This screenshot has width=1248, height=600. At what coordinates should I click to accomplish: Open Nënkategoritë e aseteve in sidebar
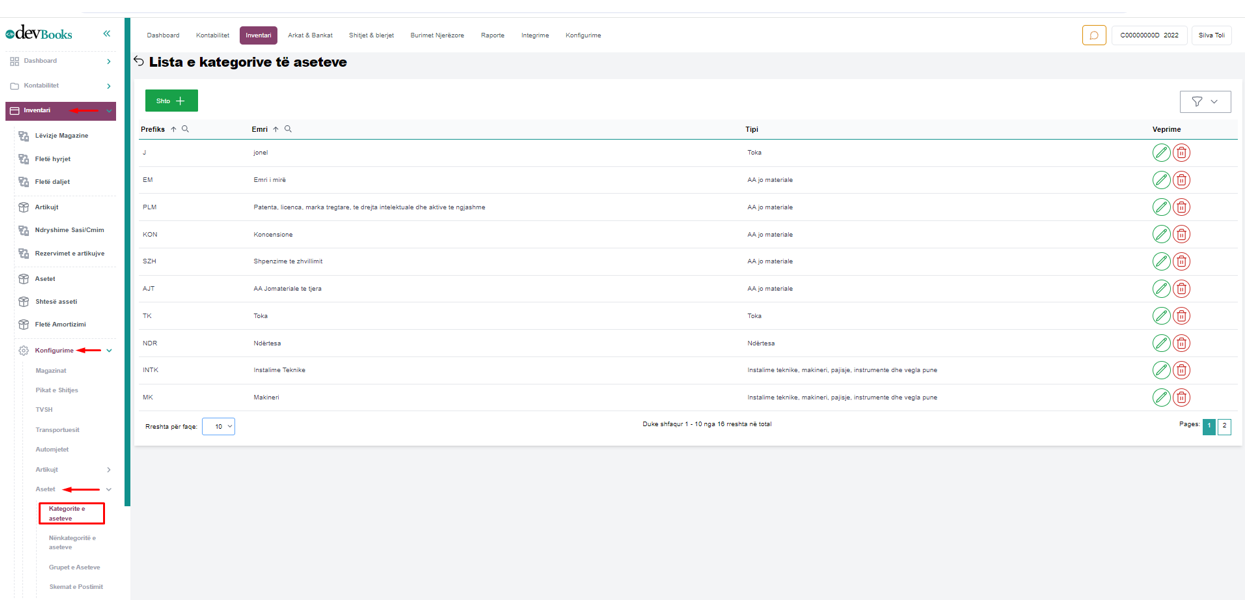point(72,542)
